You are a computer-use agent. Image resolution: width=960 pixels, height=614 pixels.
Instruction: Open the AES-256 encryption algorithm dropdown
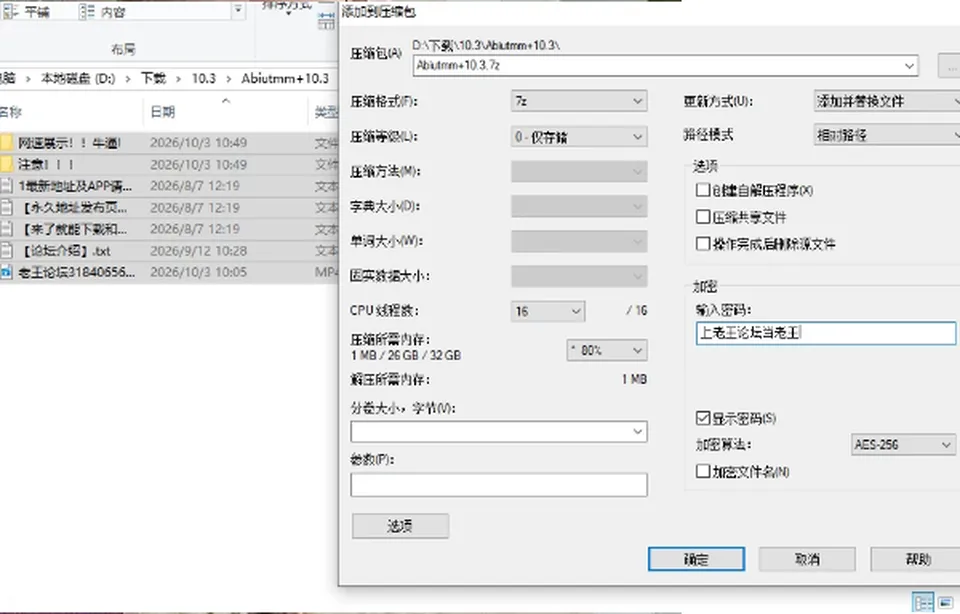tap(903, 444)
